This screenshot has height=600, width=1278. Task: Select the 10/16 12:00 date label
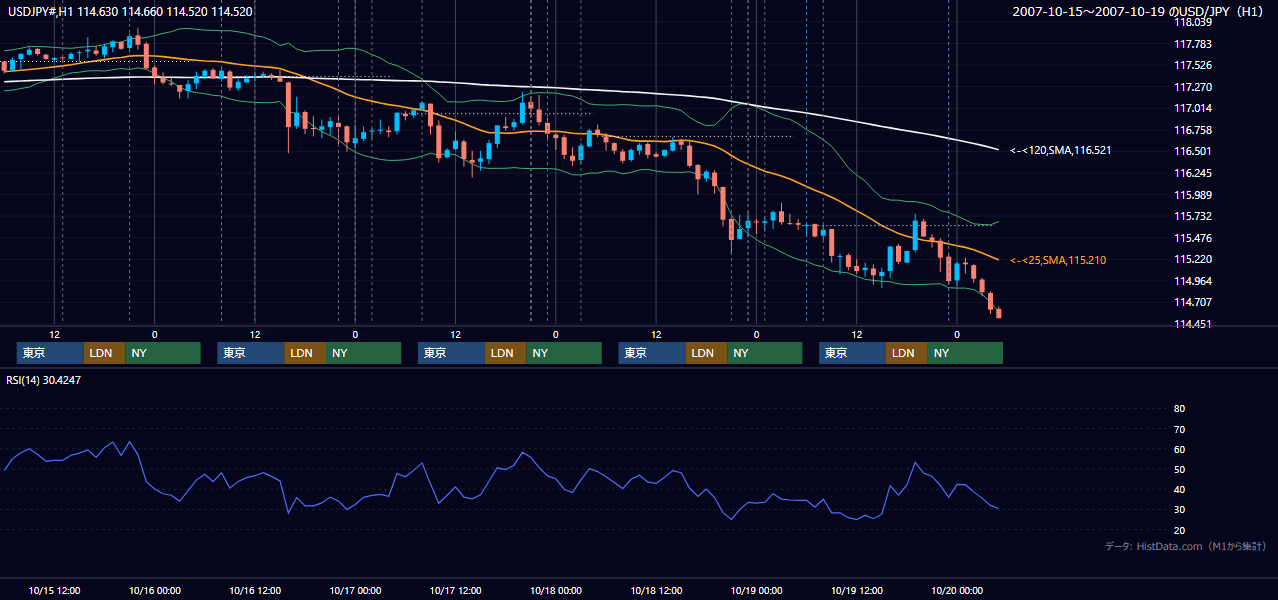point(255,590)
